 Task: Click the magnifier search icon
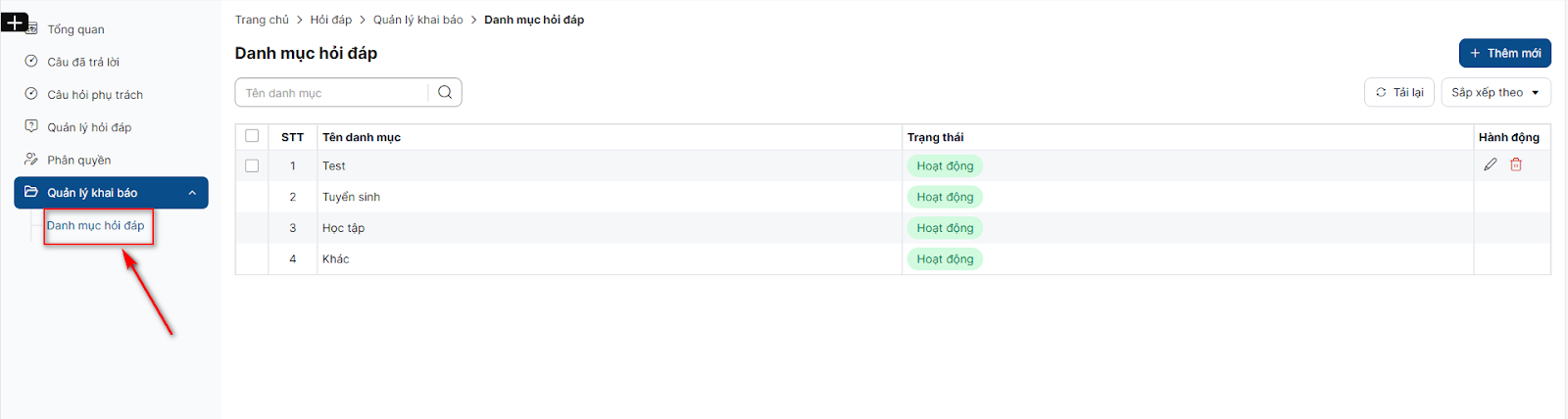pos(445,92)
